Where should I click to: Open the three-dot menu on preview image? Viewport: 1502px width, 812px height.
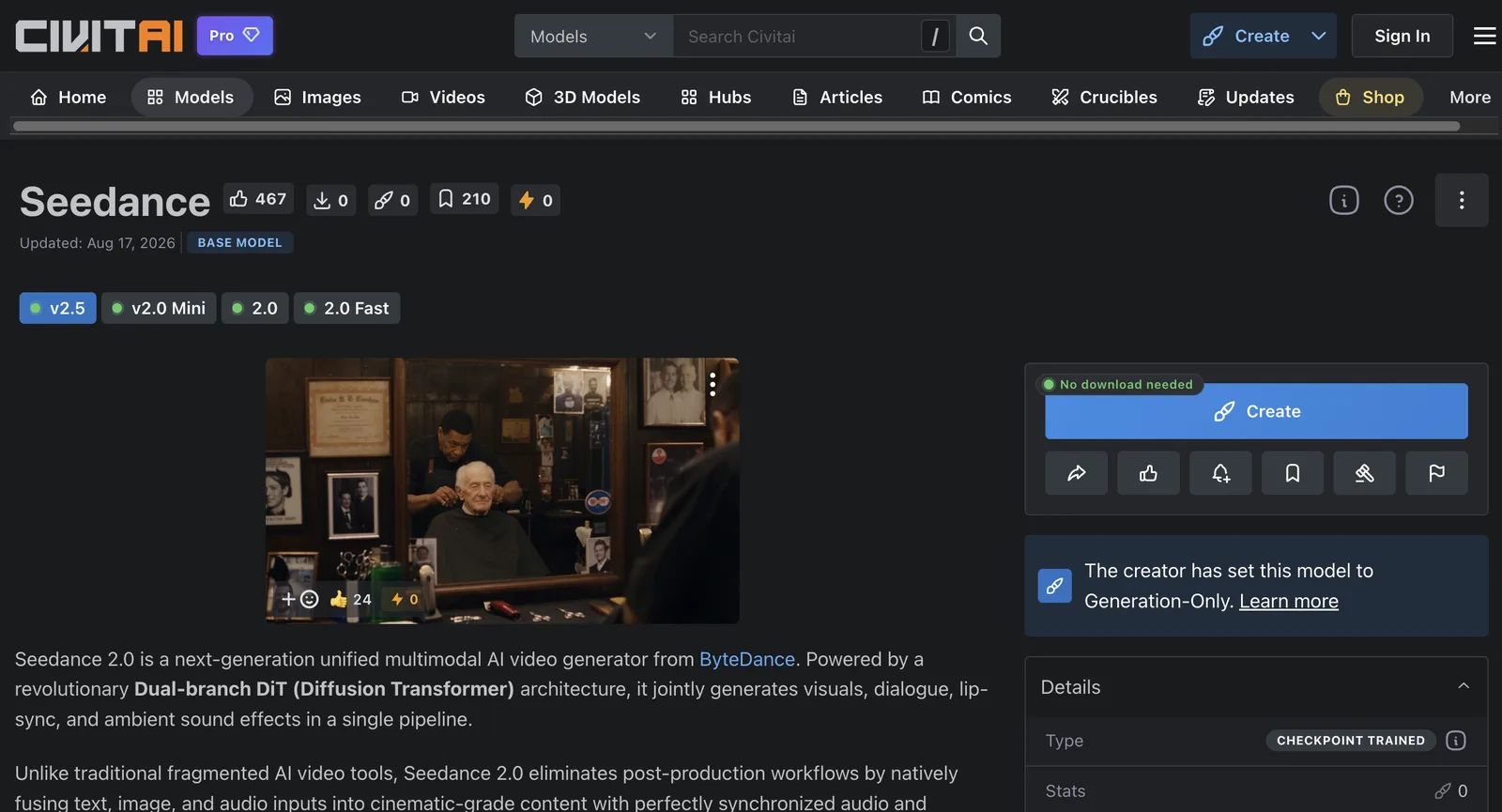(713, 384)
